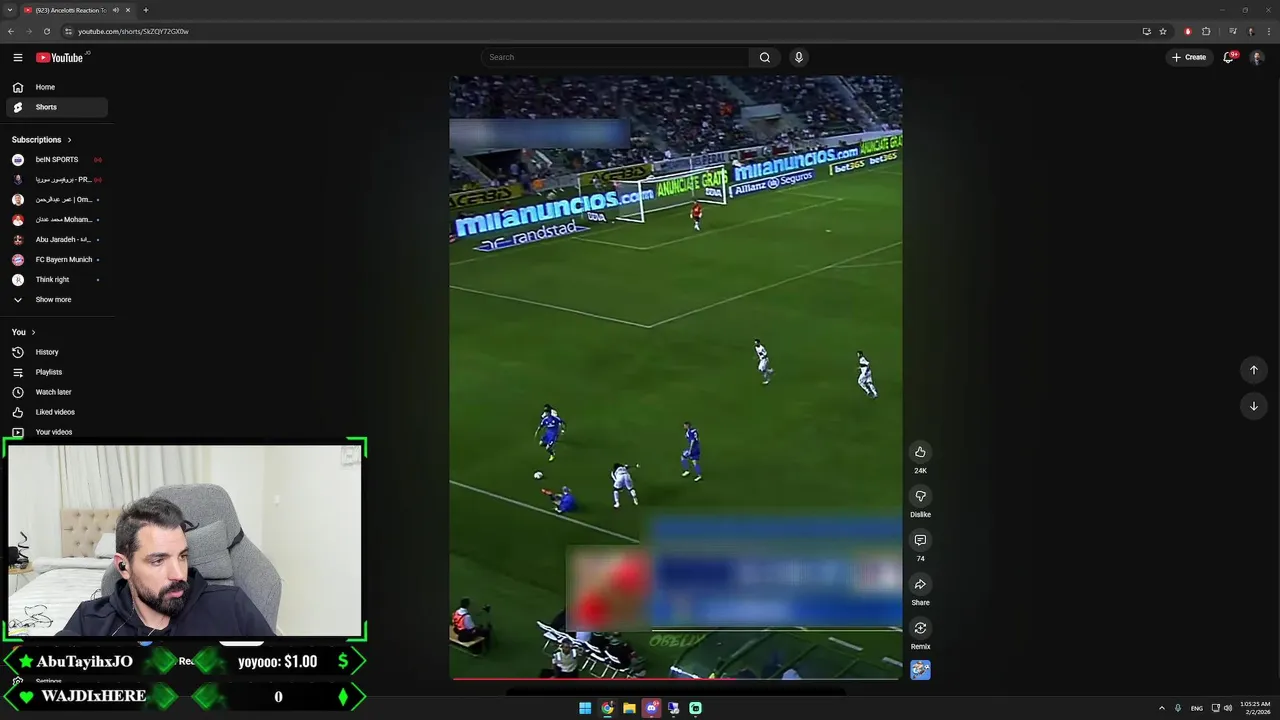Open History in the sidebar
The image size is (1280, 720).
click(x=57, y=352)
